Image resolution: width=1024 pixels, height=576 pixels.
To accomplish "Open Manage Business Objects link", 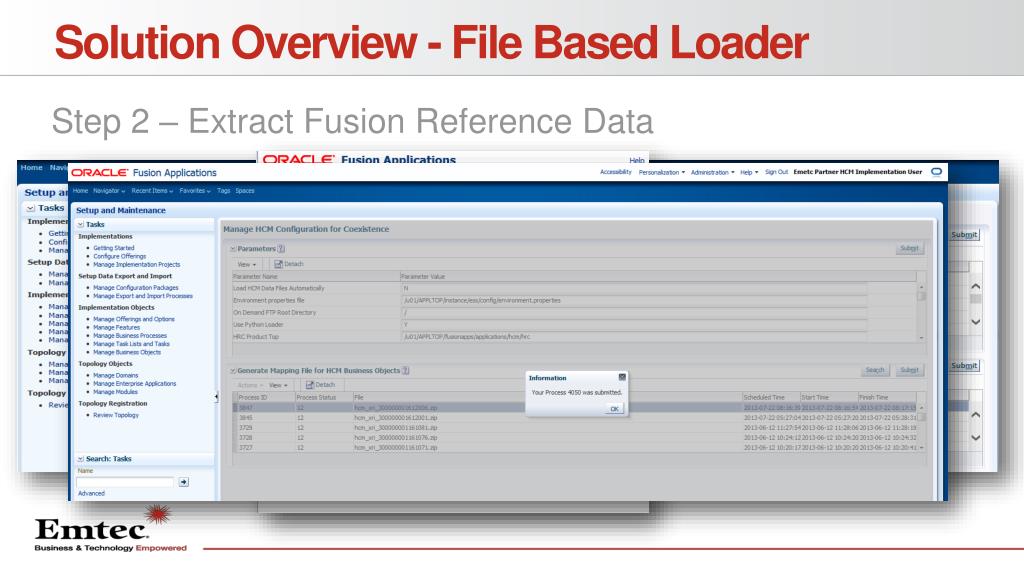I will (x=127, y=352).
